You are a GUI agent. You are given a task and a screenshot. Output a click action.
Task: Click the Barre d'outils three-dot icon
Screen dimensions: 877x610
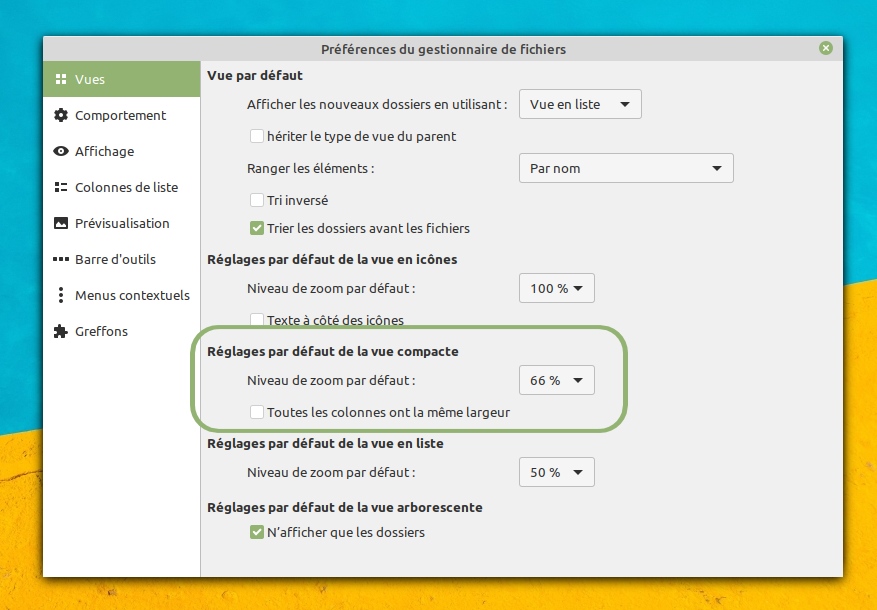tap(61, 260)
